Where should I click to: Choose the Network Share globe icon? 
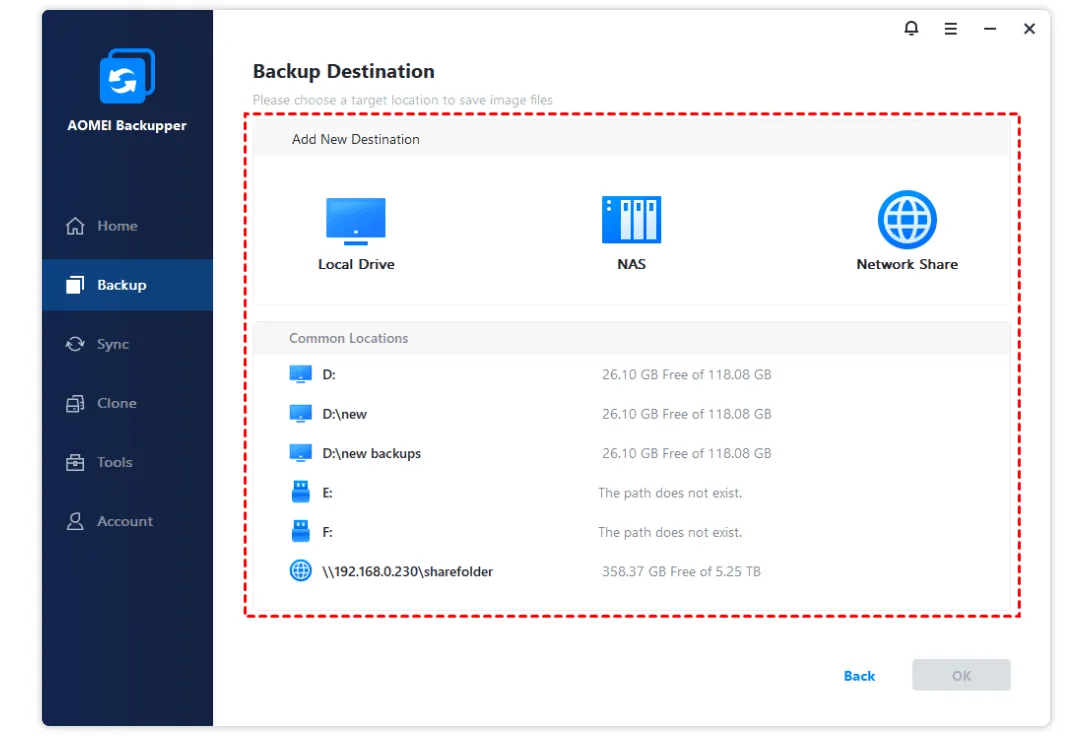point(906,220)
